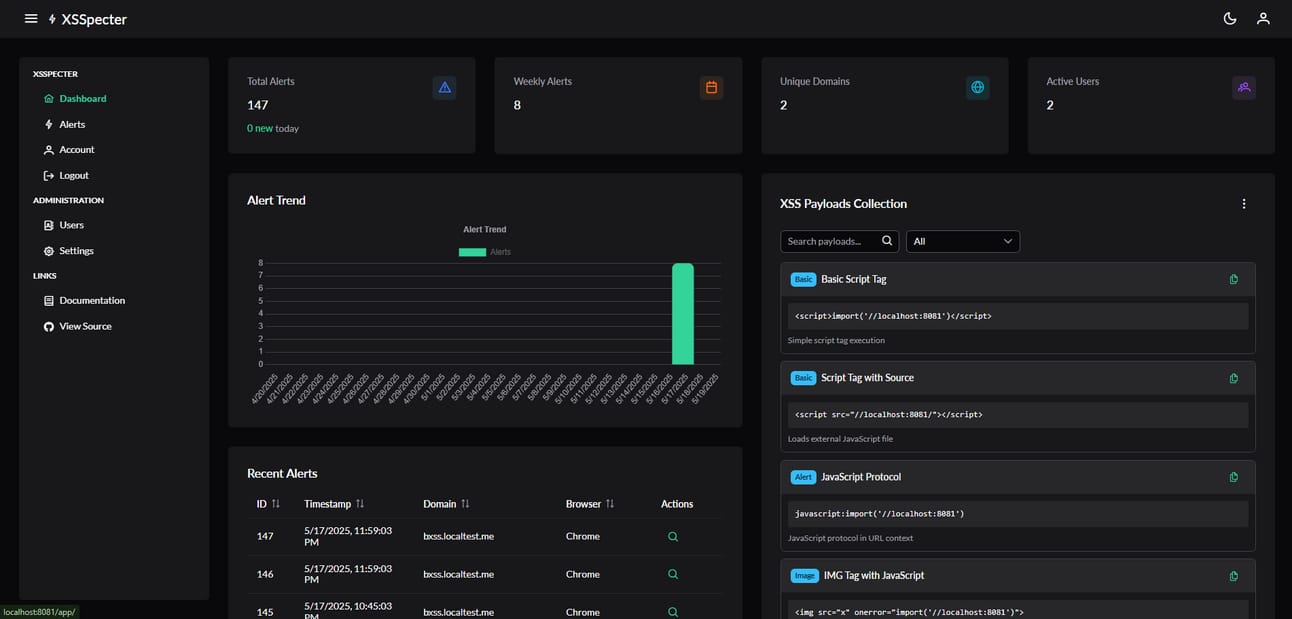This screenshot has width=1292, height=619.
Task: Click the green bar in Alert Trend chart
Action: tap(683, 314)
